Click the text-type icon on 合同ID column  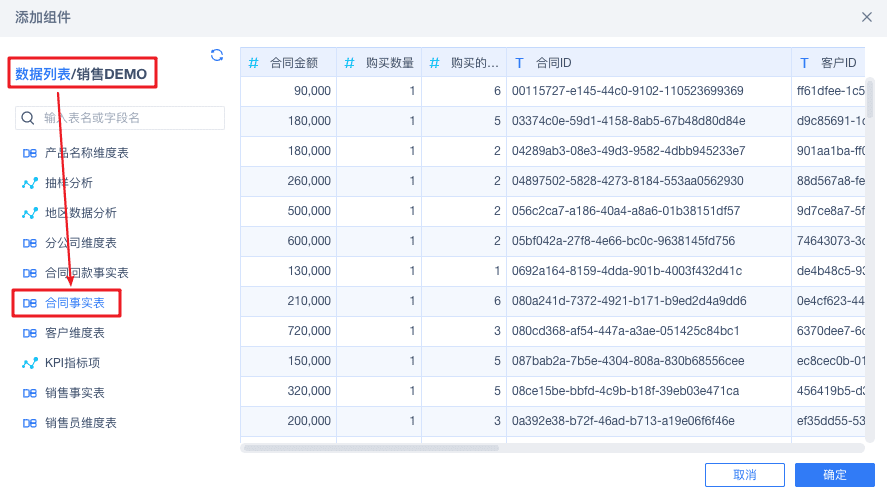tap(520, 63)
